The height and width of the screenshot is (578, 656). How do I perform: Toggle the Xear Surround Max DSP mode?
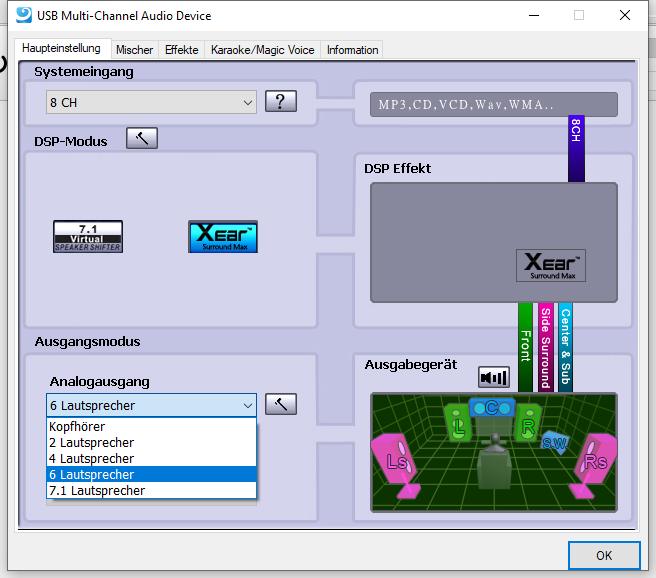223,237
